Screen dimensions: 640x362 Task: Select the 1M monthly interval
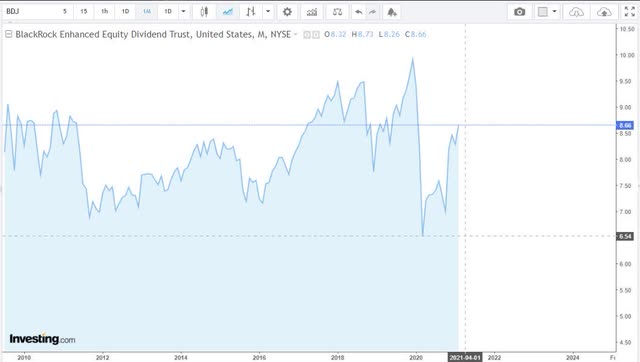point(147,11)
